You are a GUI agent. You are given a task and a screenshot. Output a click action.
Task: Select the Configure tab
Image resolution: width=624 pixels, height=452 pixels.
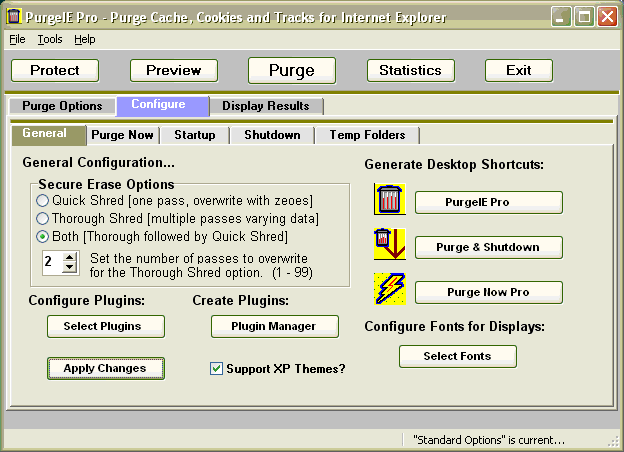coord(163,105)
